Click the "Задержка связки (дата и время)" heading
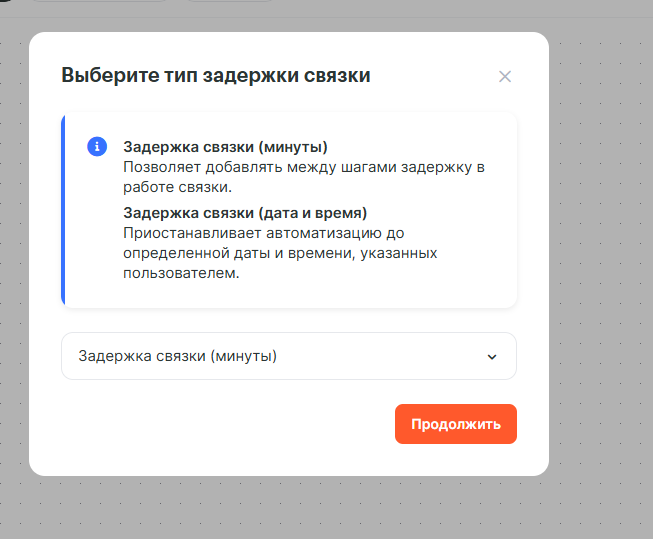This screenshot has height=539, width=653. click(x=245, y=212)
